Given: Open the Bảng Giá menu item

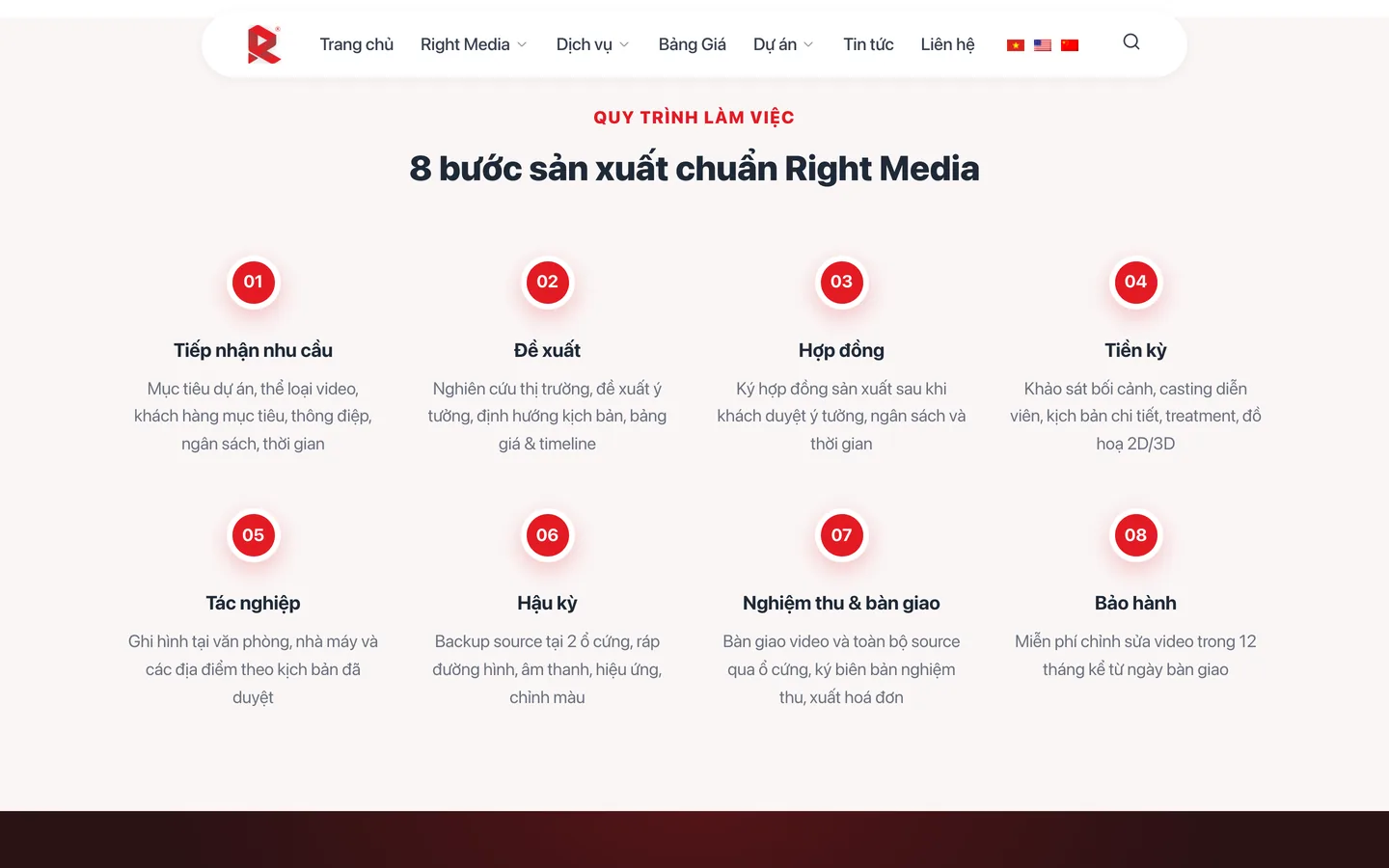Looking at the screenshot, I should (x=693, y=44).
